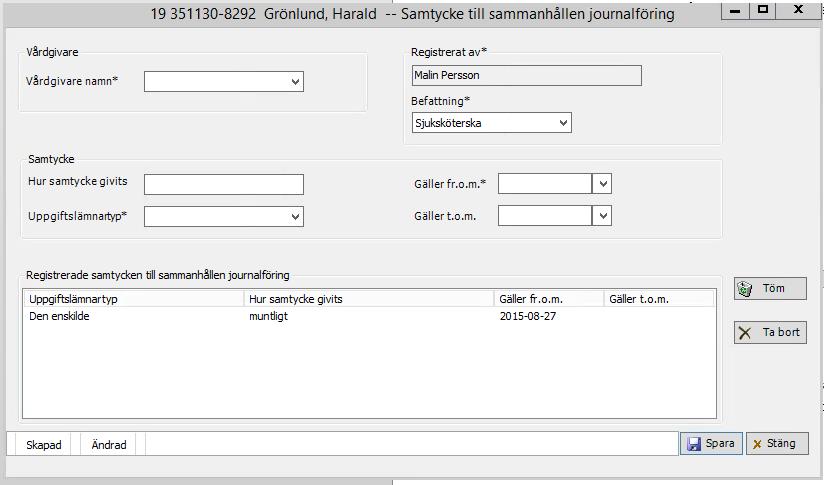Save with the Spara button
Screen dimensions: 824x485
711,443
